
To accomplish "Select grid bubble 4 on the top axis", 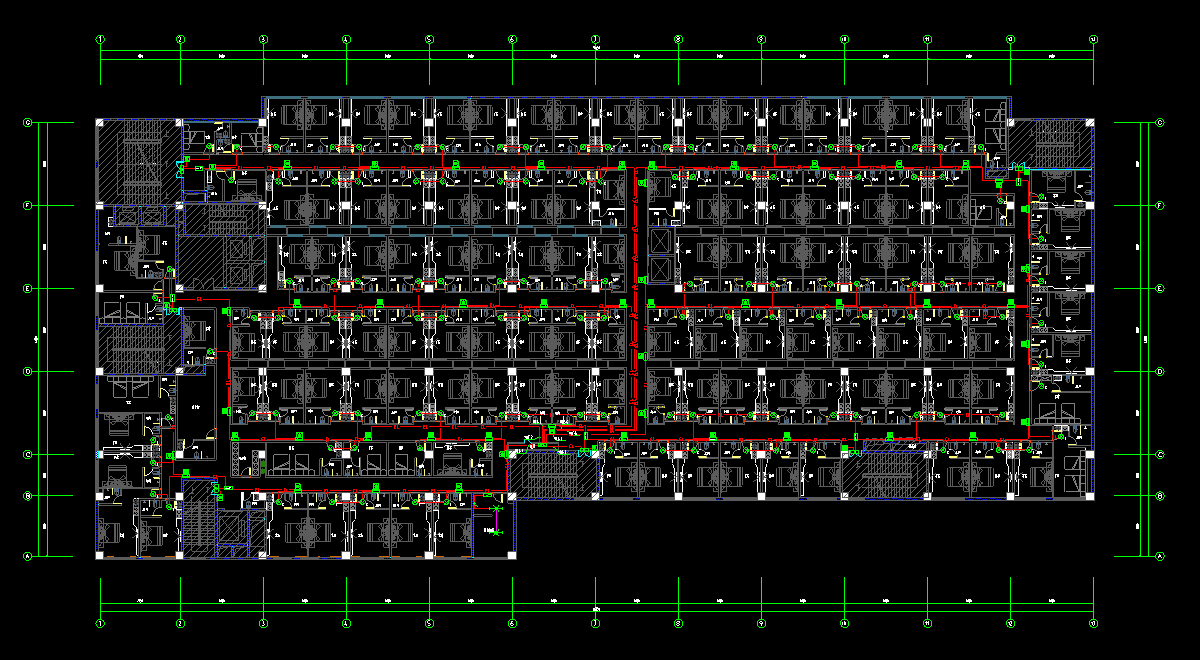I will [347, 39].
